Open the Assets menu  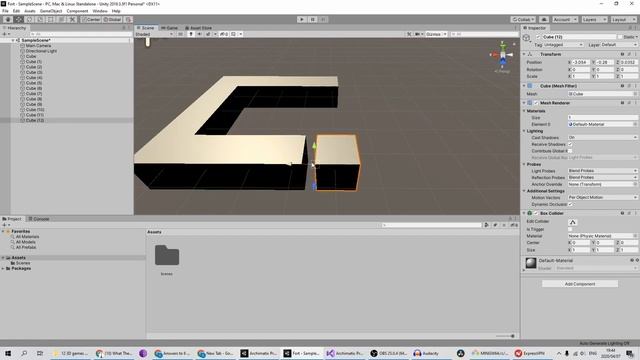[30, 11]
